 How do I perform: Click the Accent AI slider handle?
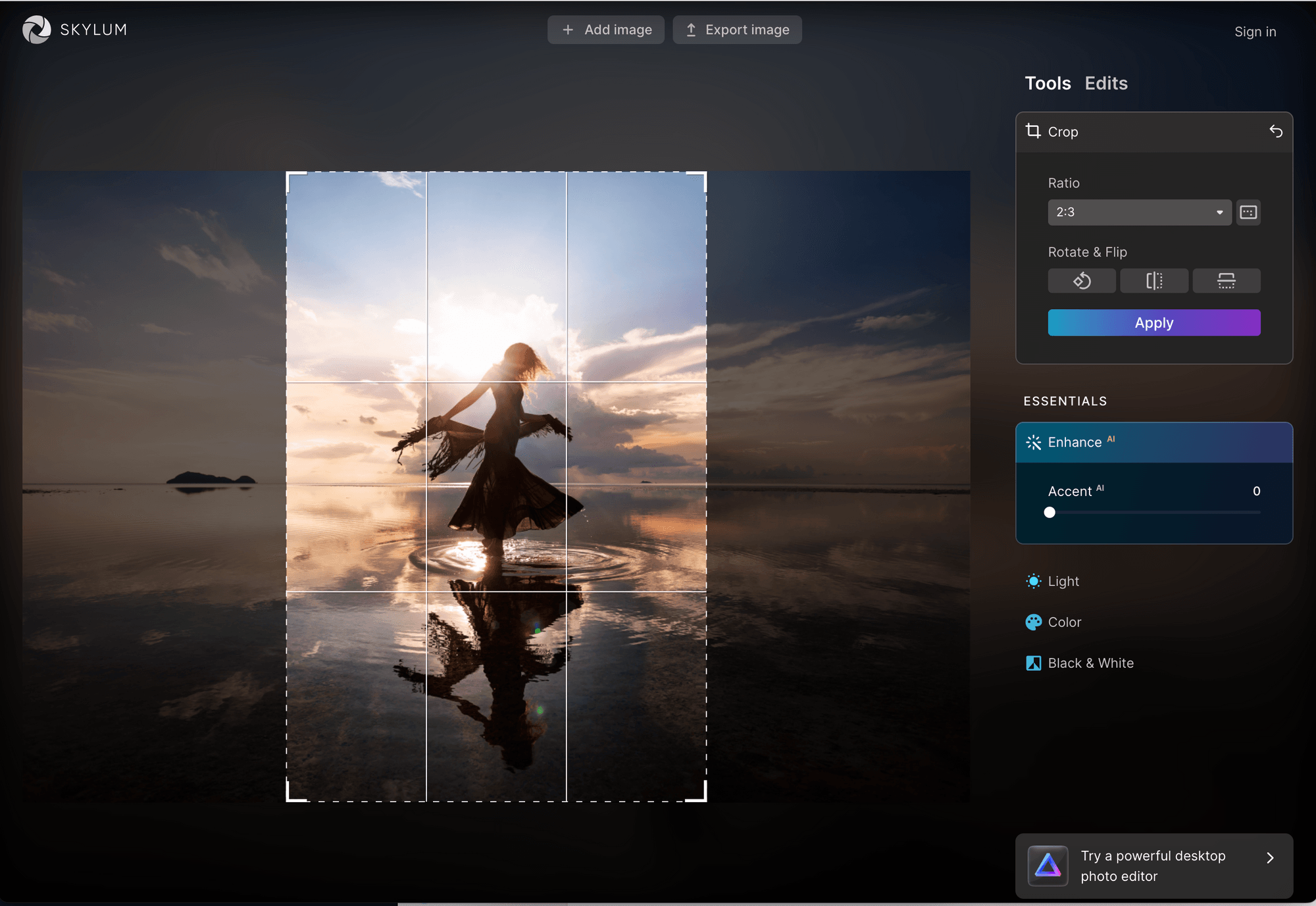pyautogui.click(x=1050, y=512)
